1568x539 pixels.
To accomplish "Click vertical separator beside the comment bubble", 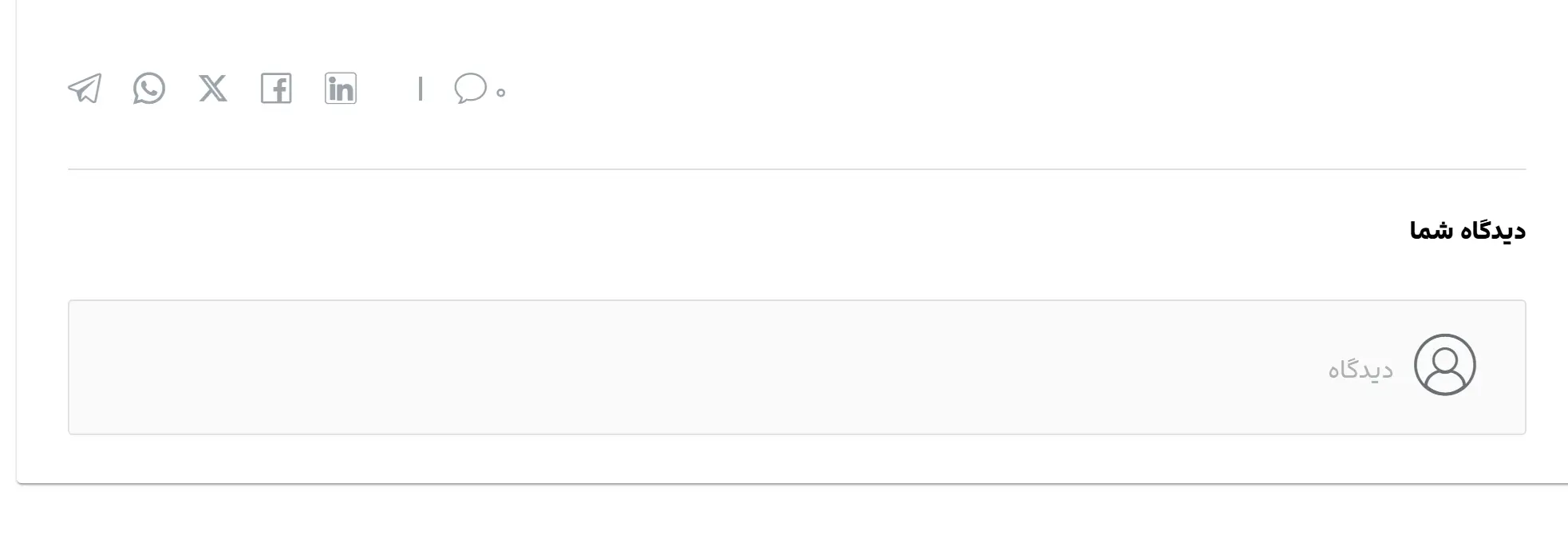I will point(421,89).
